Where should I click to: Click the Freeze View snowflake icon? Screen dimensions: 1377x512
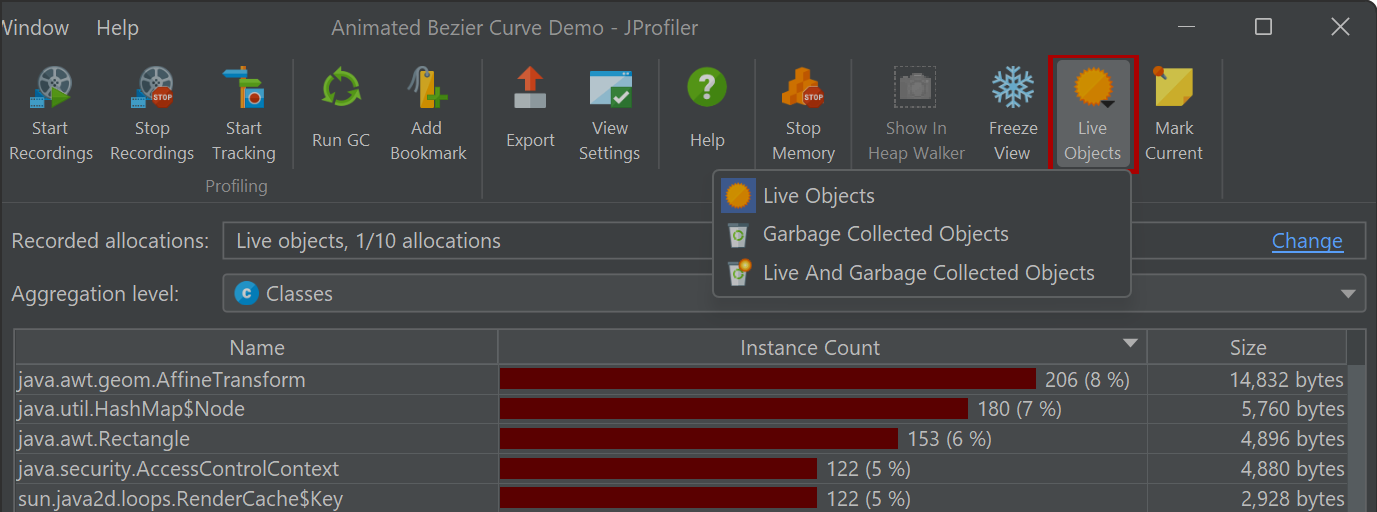click(1012, 88)
